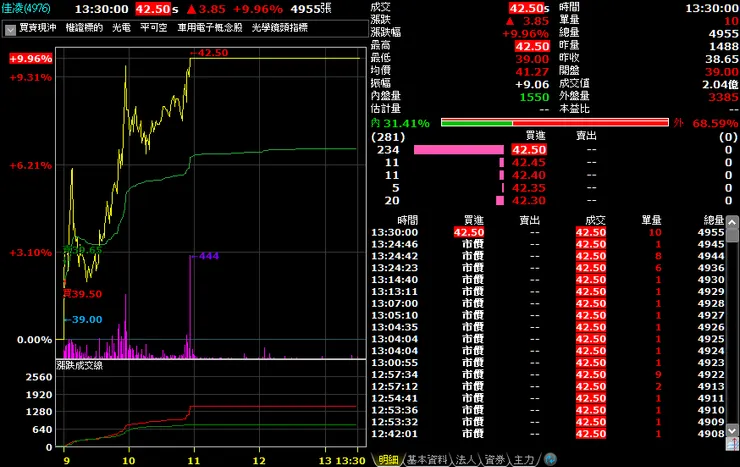Switch to the 主力 tab

pyautogui.click(x=524, y=459)
